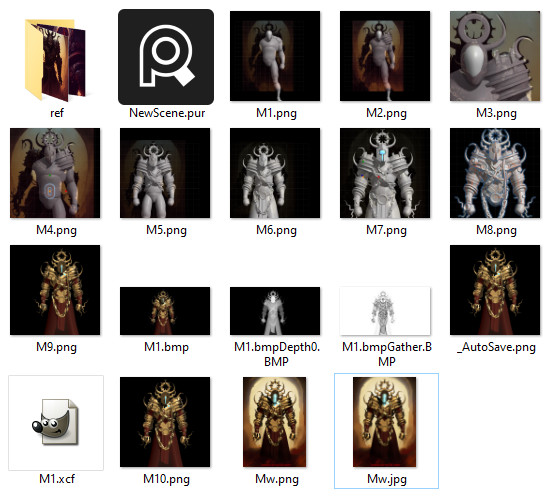
Task: Click the 'Mw.png' file name
Action: 277,479
